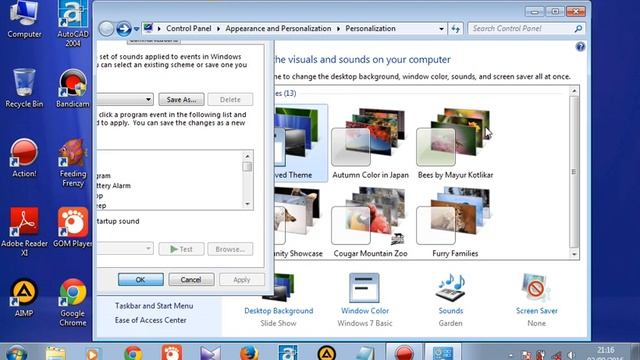This screenshot has height=360, width=640.
Task: Select the AutoCAD 2004 desktop shortcut
Action: coord(73,24)
